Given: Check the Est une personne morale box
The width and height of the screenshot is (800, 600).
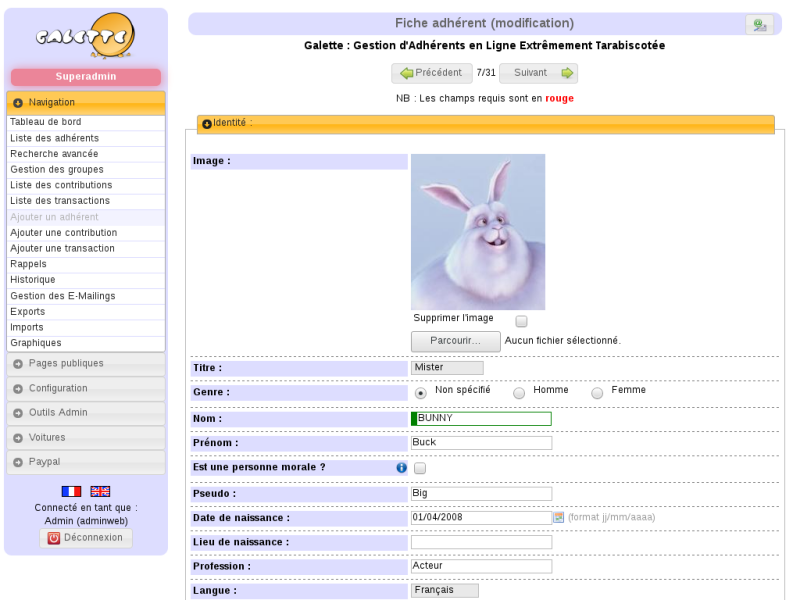Looking at the screenshot, I should [x=420, y=468].
